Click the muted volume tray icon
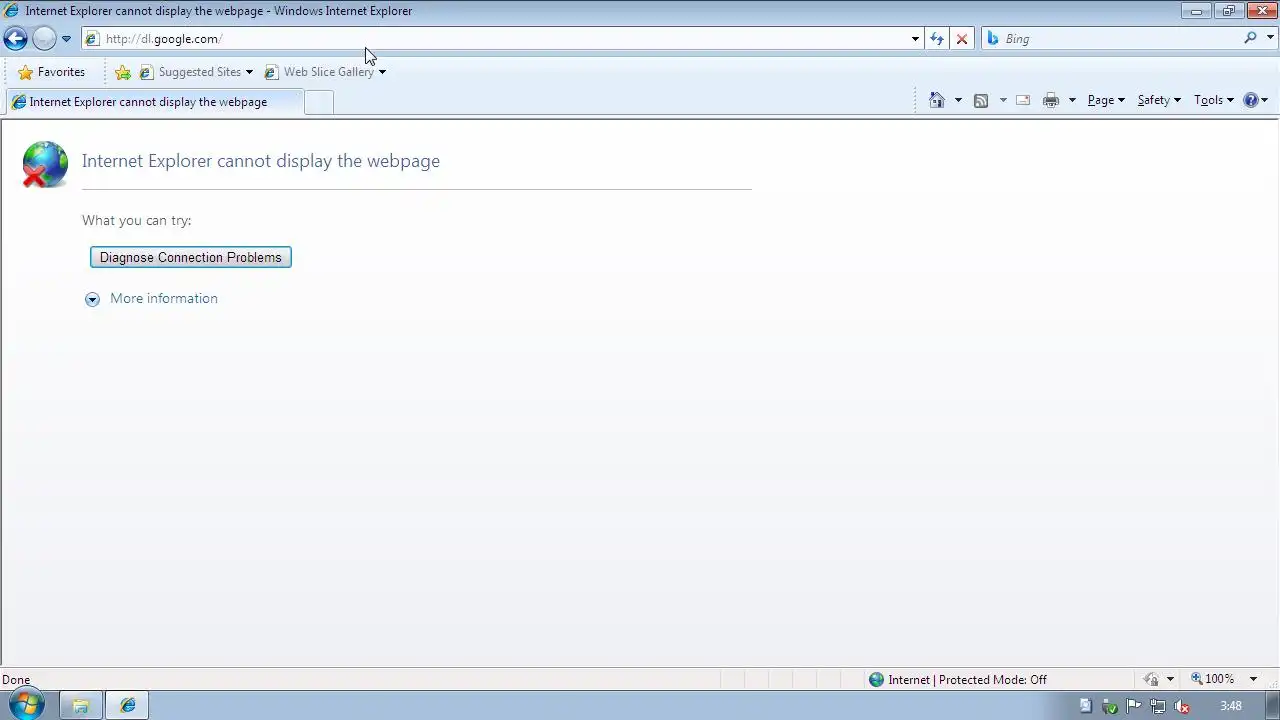 point(1184,706)
